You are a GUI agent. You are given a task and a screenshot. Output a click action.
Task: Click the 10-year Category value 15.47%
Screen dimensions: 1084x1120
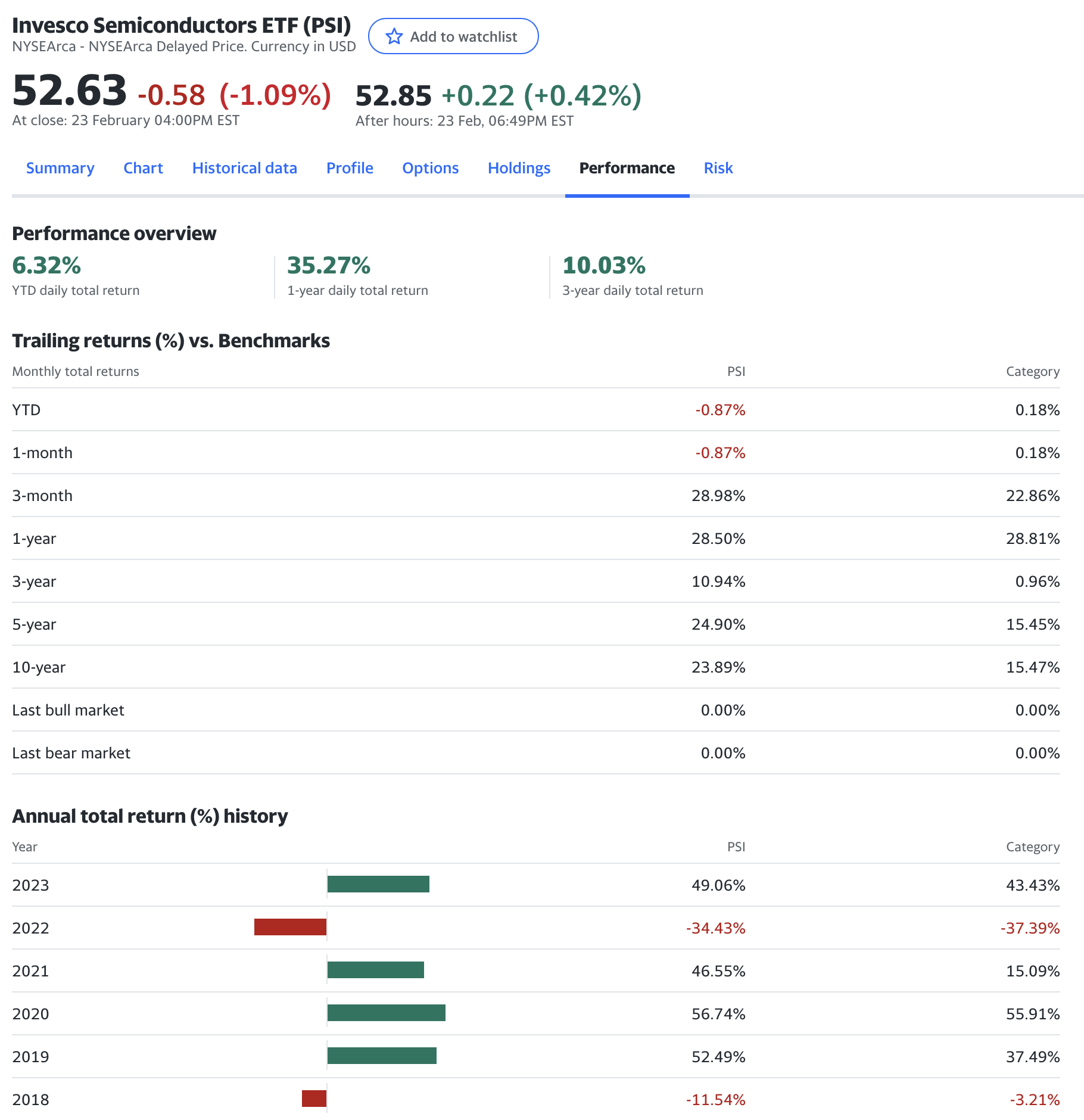(1033, 667)
